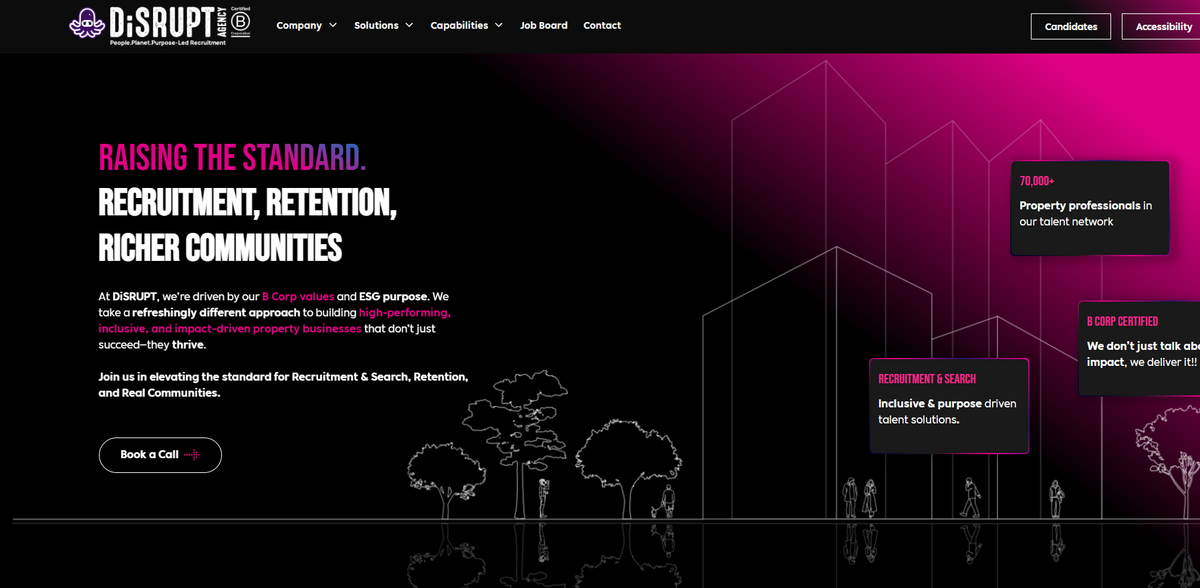1200x588 pixels.
Task: Open the Solutions nav menu label
Action: click(376, 26)
